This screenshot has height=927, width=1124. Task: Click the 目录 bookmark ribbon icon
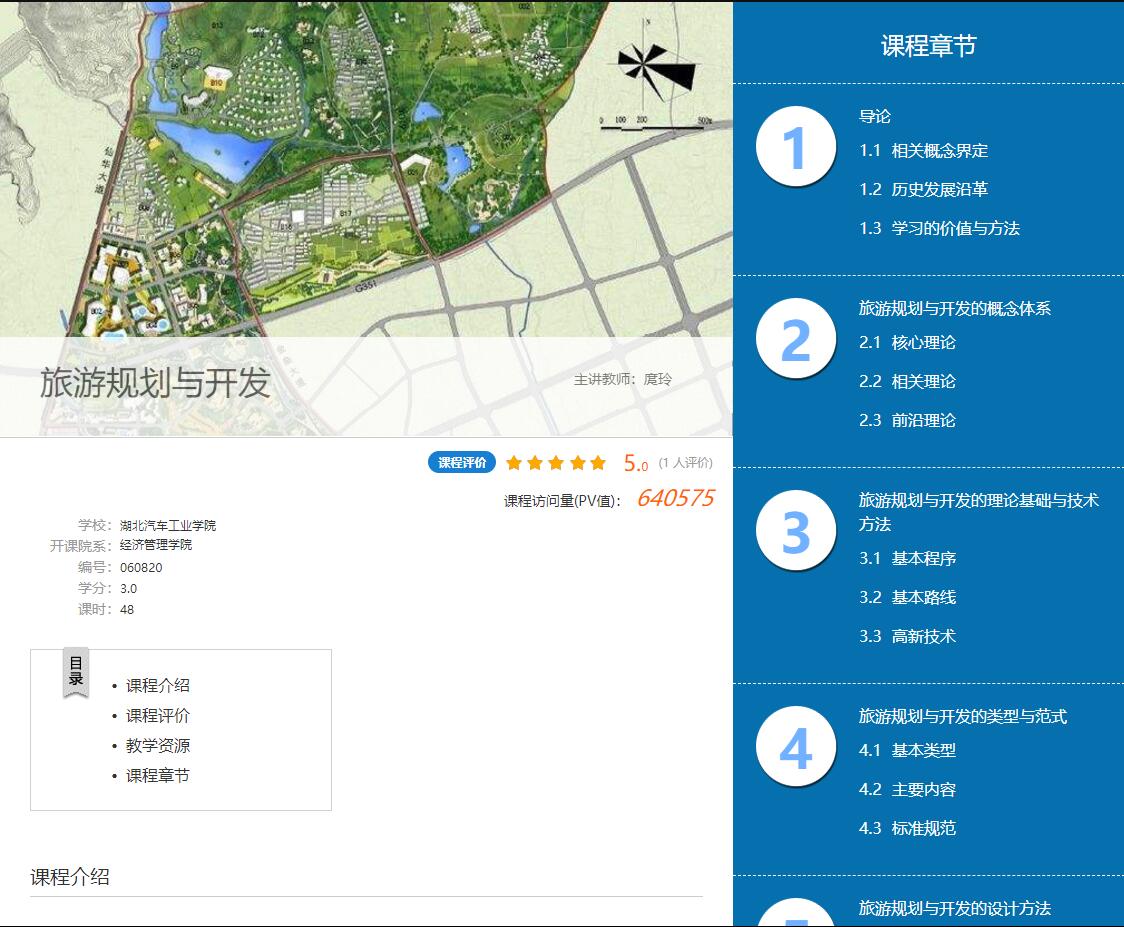click(76, 672)
